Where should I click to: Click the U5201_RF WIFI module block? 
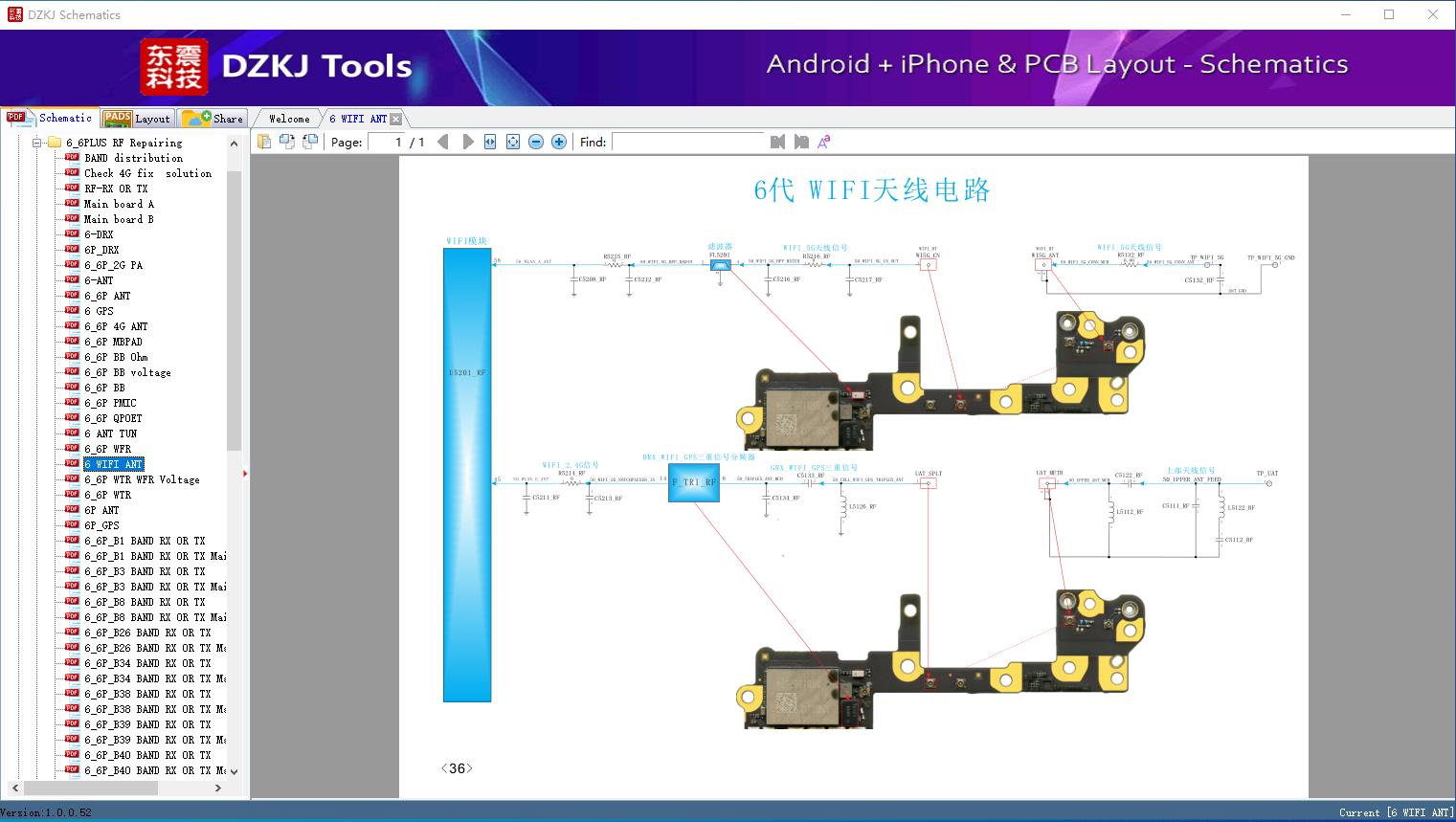tap(467, 476)
